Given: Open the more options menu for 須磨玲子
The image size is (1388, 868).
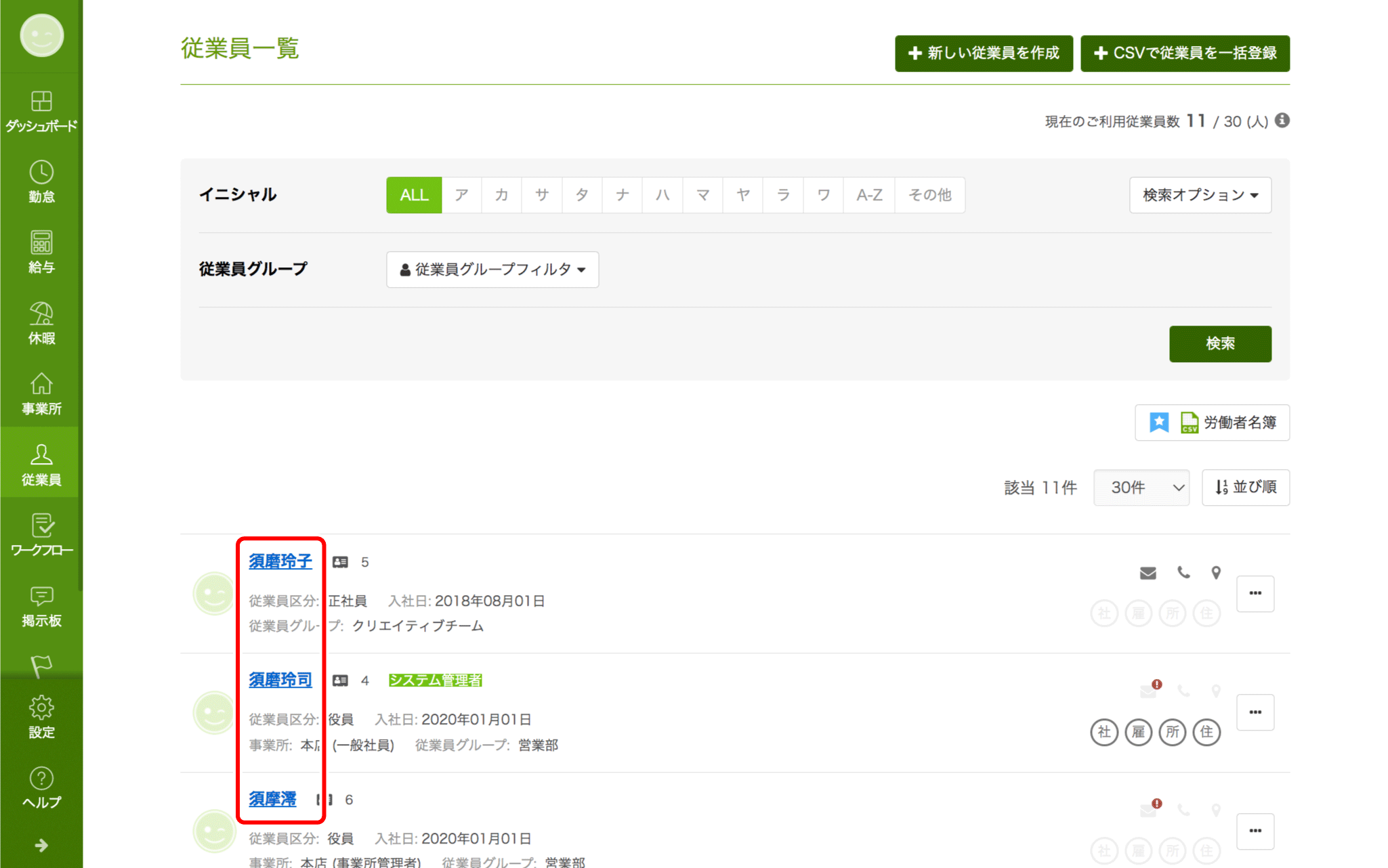Looking at the screenshot, I should 1255,593.
